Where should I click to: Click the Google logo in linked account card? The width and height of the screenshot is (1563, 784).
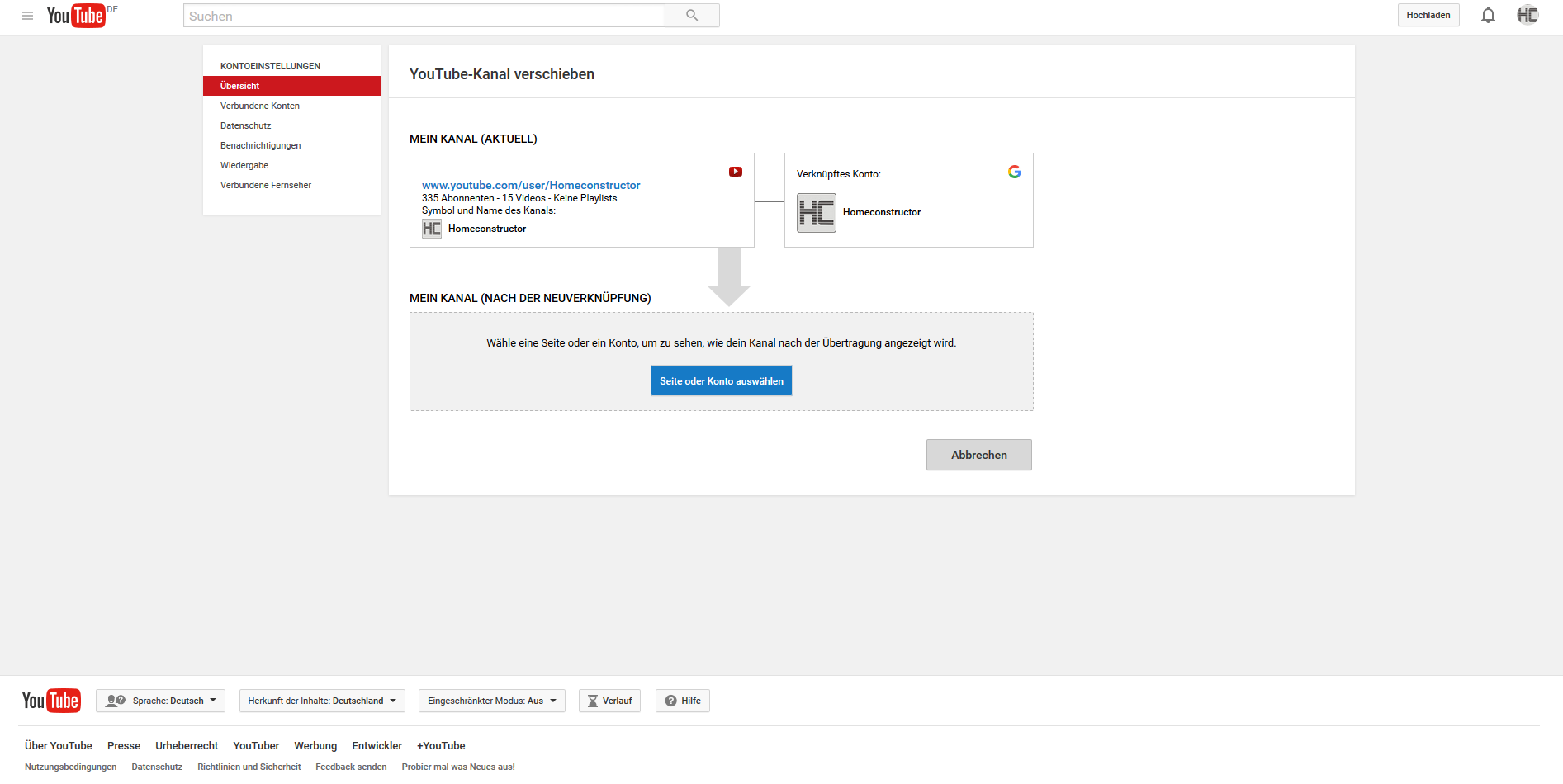pos(1015,172)
